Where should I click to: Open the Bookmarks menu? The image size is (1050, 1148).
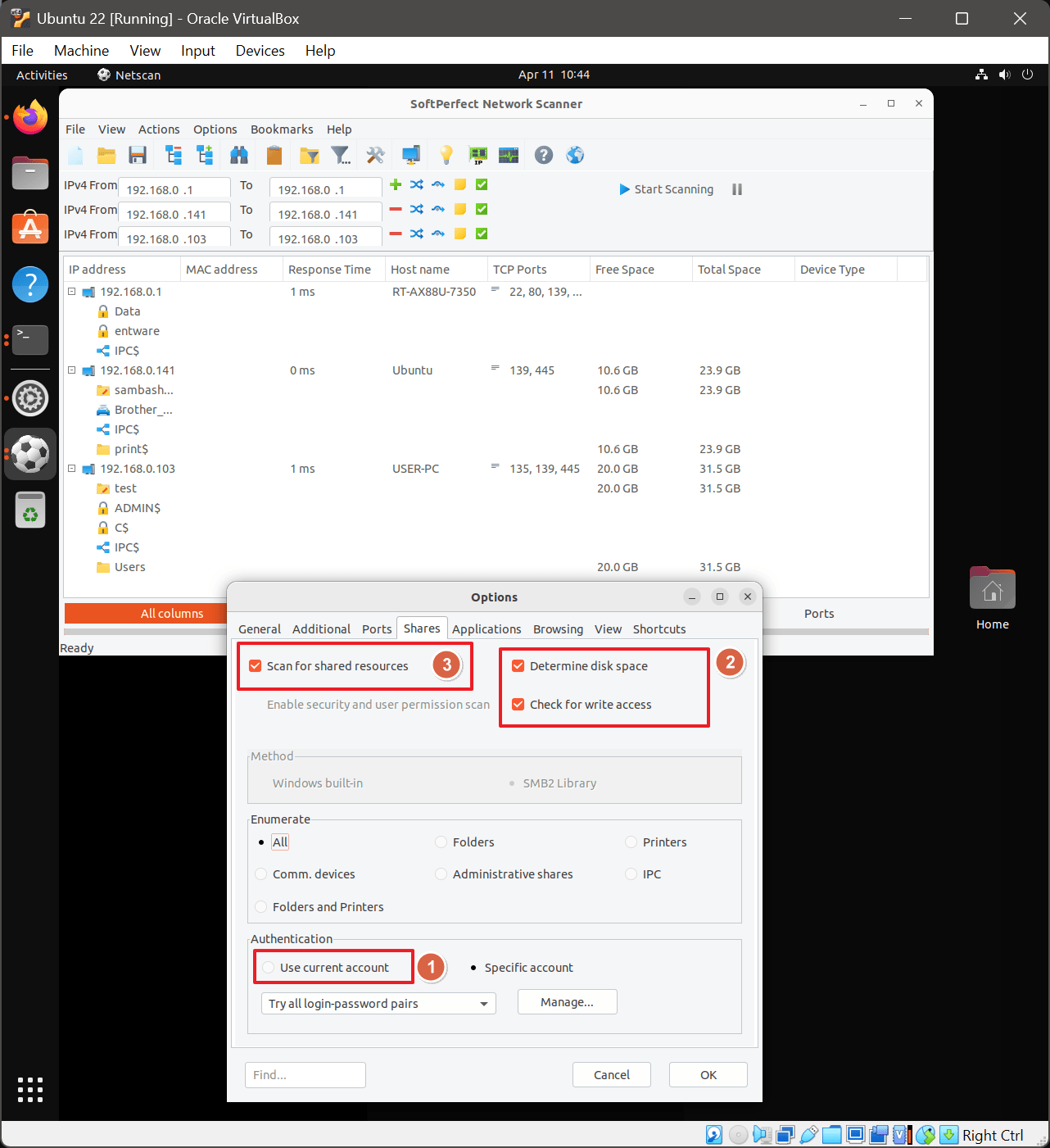coord(282,129)
